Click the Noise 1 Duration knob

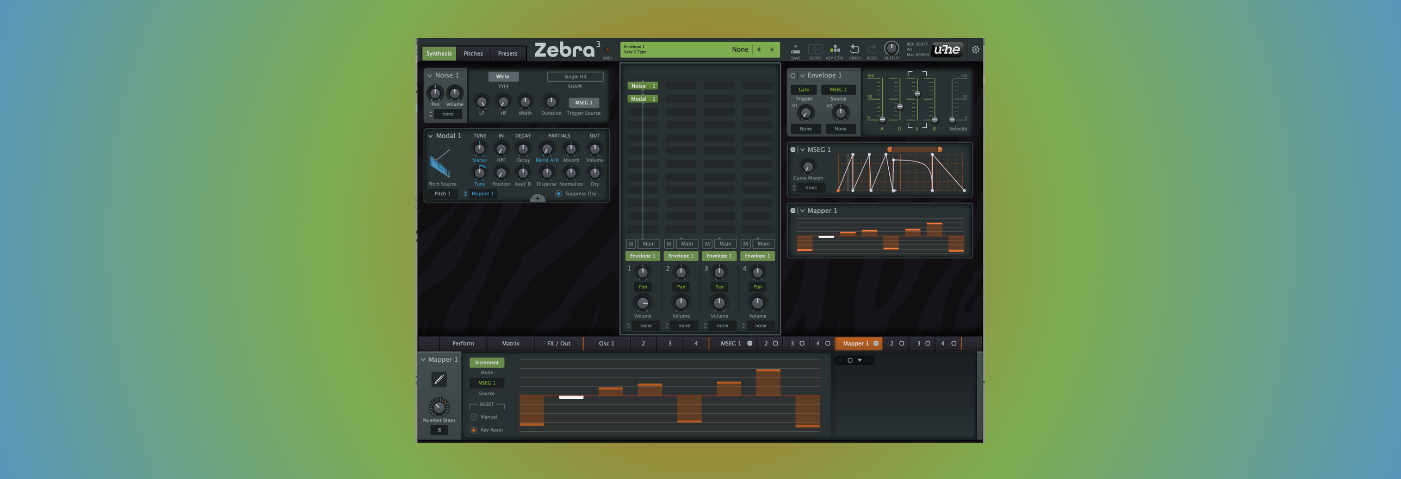[x=550, y=101]
